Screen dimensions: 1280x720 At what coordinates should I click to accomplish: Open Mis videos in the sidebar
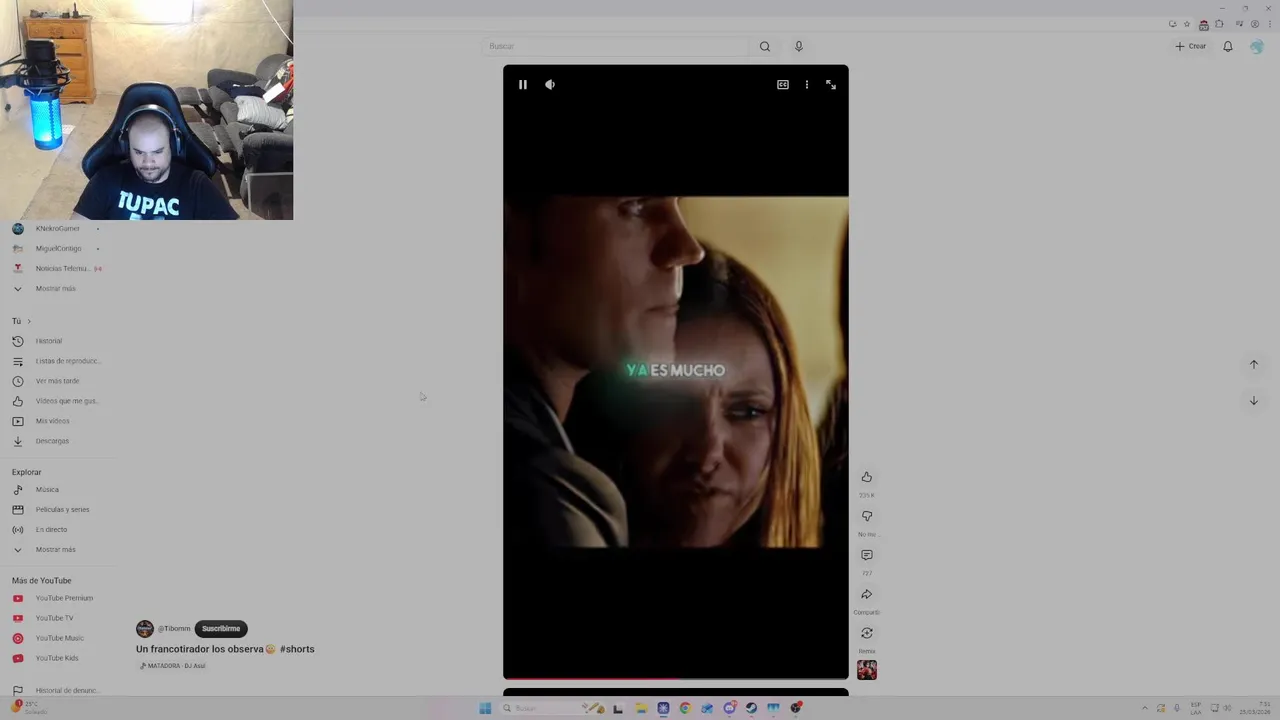coord(52,421)
